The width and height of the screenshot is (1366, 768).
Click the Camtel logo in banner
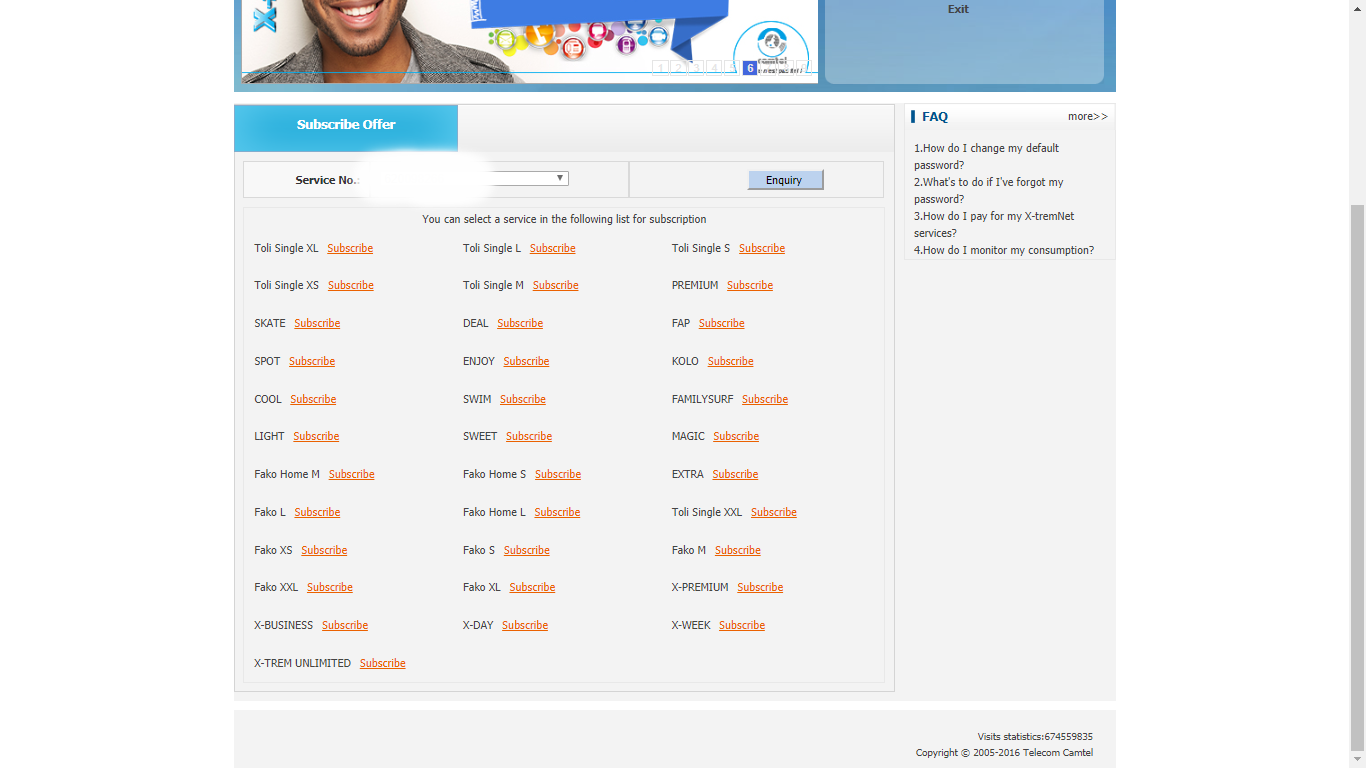coord(770,48)
